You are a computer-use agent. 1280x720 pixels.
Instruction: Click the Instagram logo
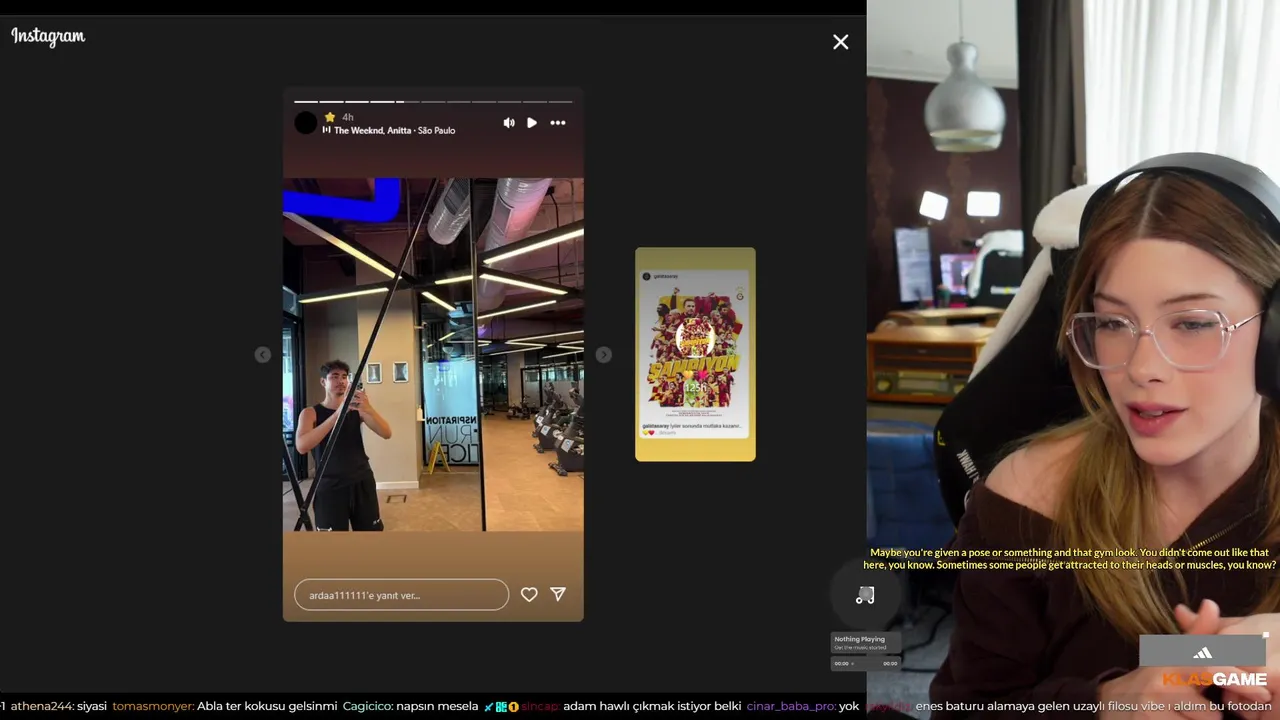[48, 36]
